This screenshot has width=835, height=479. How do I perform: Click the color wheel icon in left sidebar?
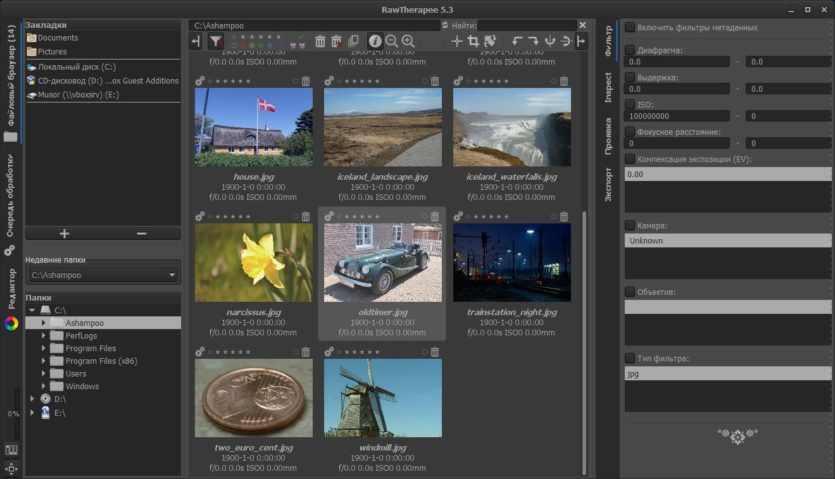point(11,323)
